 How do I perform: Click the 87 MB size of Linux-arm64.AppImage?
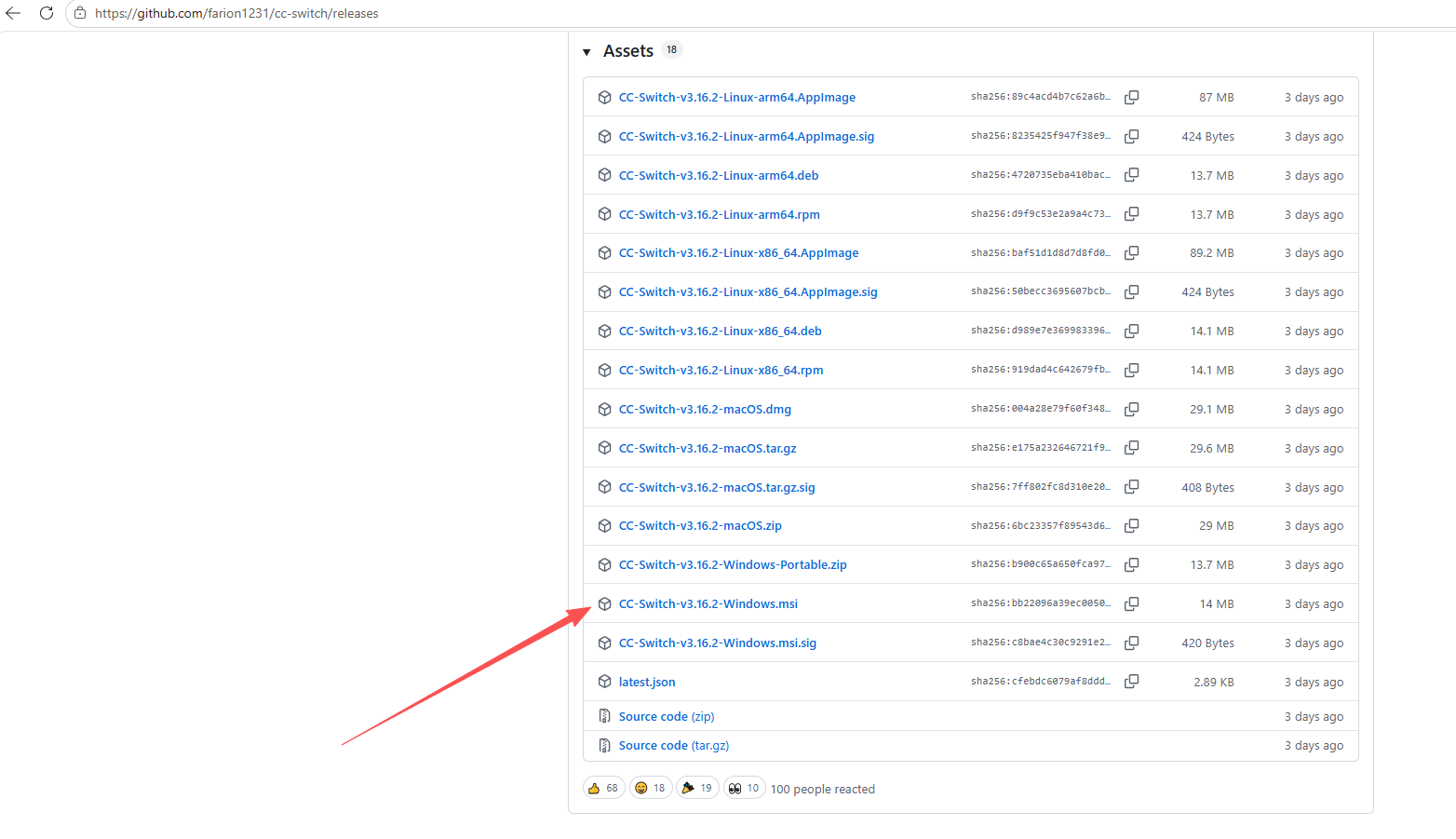point(1217,98)
